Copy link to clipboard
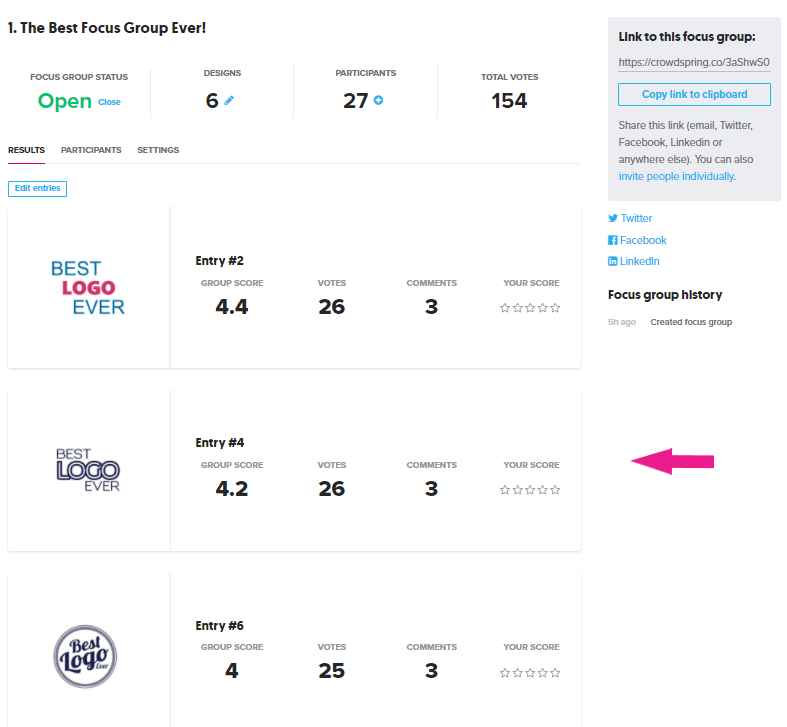The image size is (787, 727). pyautogui.click(x=694, y=95)
